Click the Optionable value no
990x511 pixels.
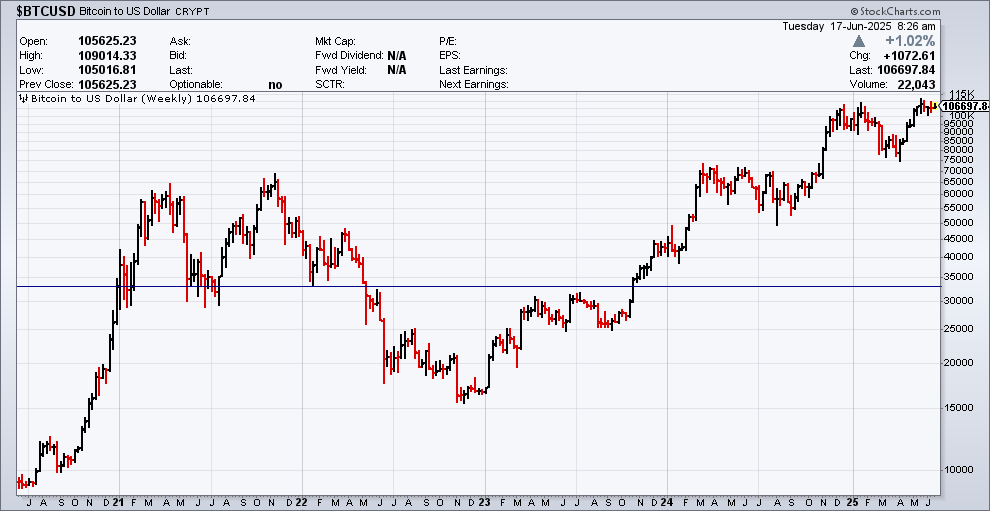coord(275,85)
